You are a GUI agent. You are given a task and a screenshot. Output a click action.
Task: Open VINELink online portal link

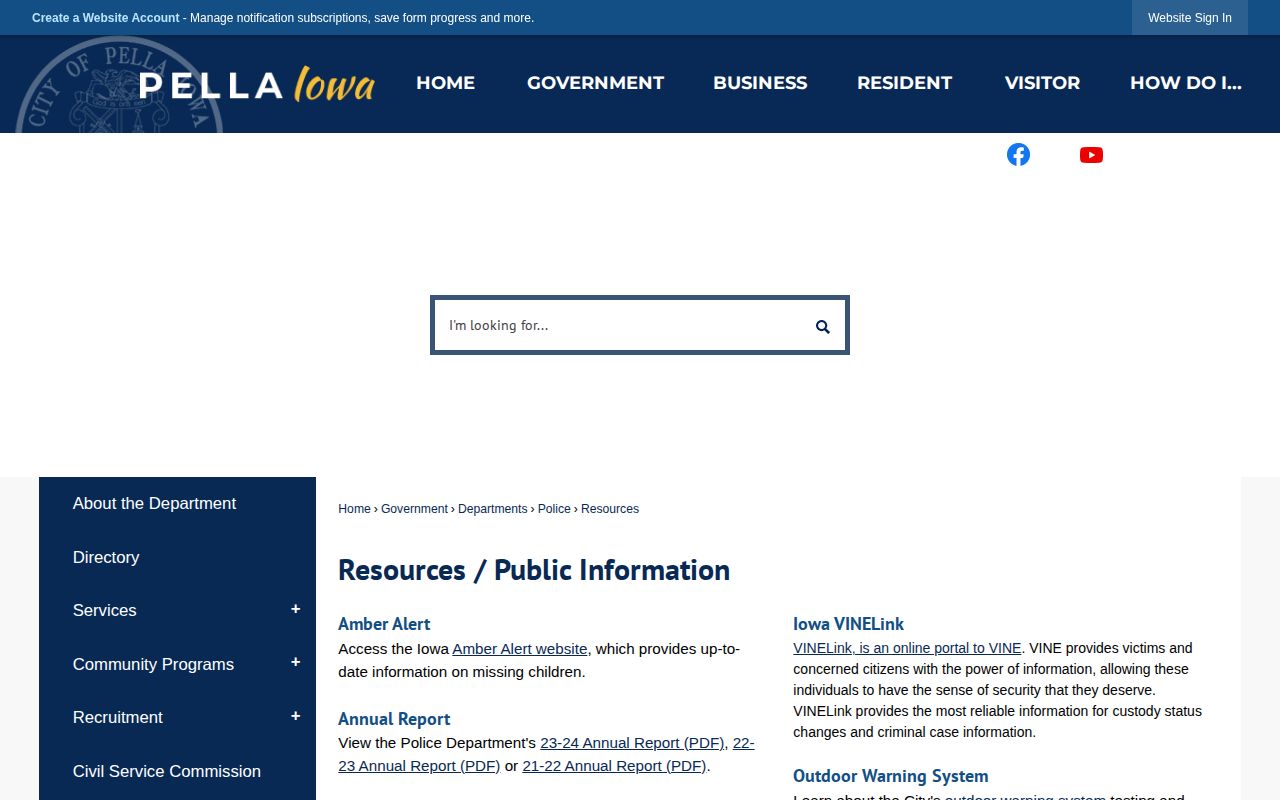click(x=907, y=648)
